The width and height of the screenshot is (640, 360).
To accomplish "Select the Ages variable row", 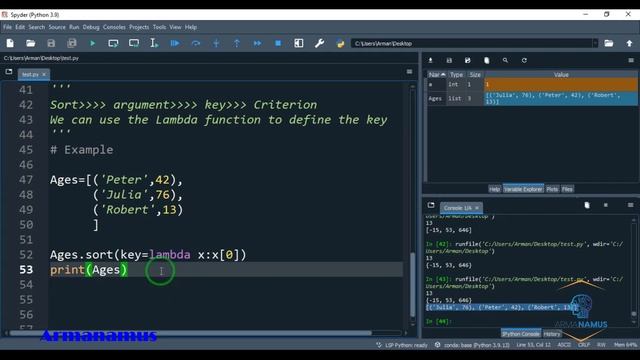I will tap(532, 98).
